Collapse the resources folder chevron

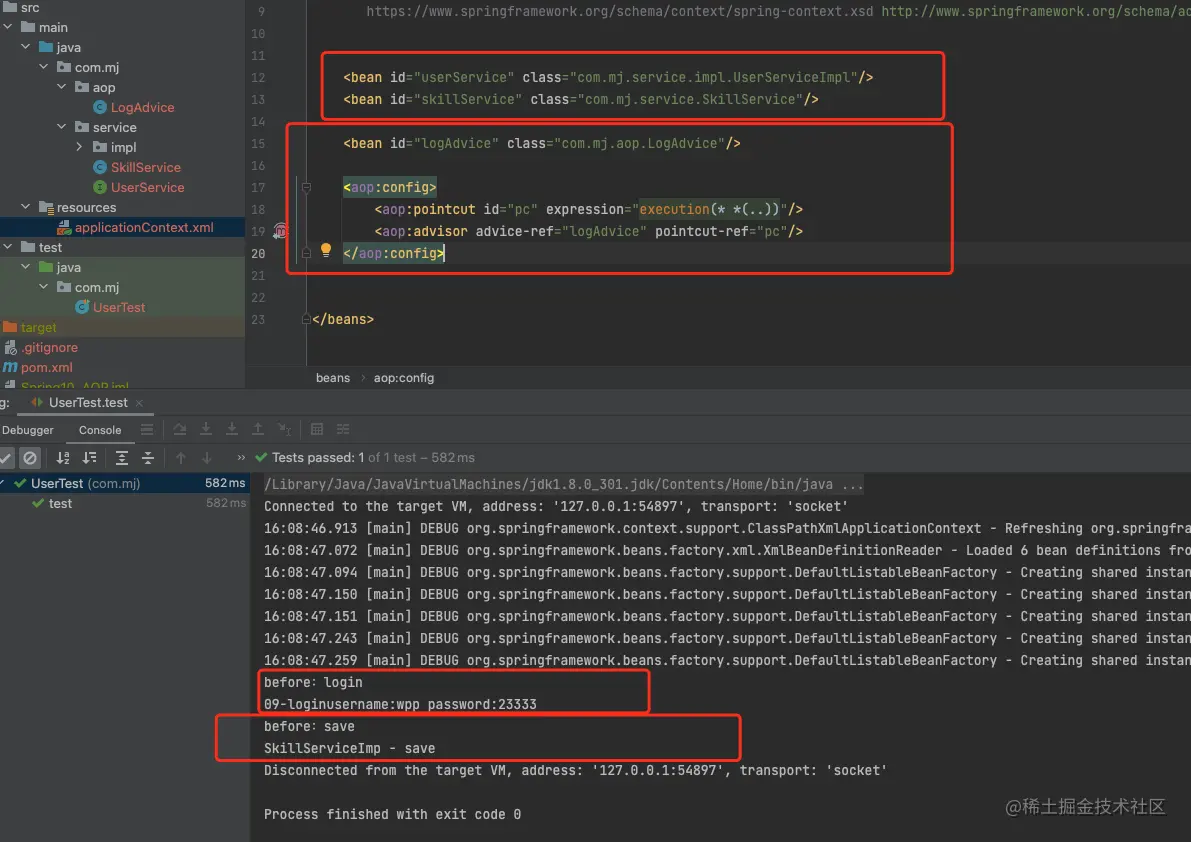pyautogui.click(x=26, y=207)
